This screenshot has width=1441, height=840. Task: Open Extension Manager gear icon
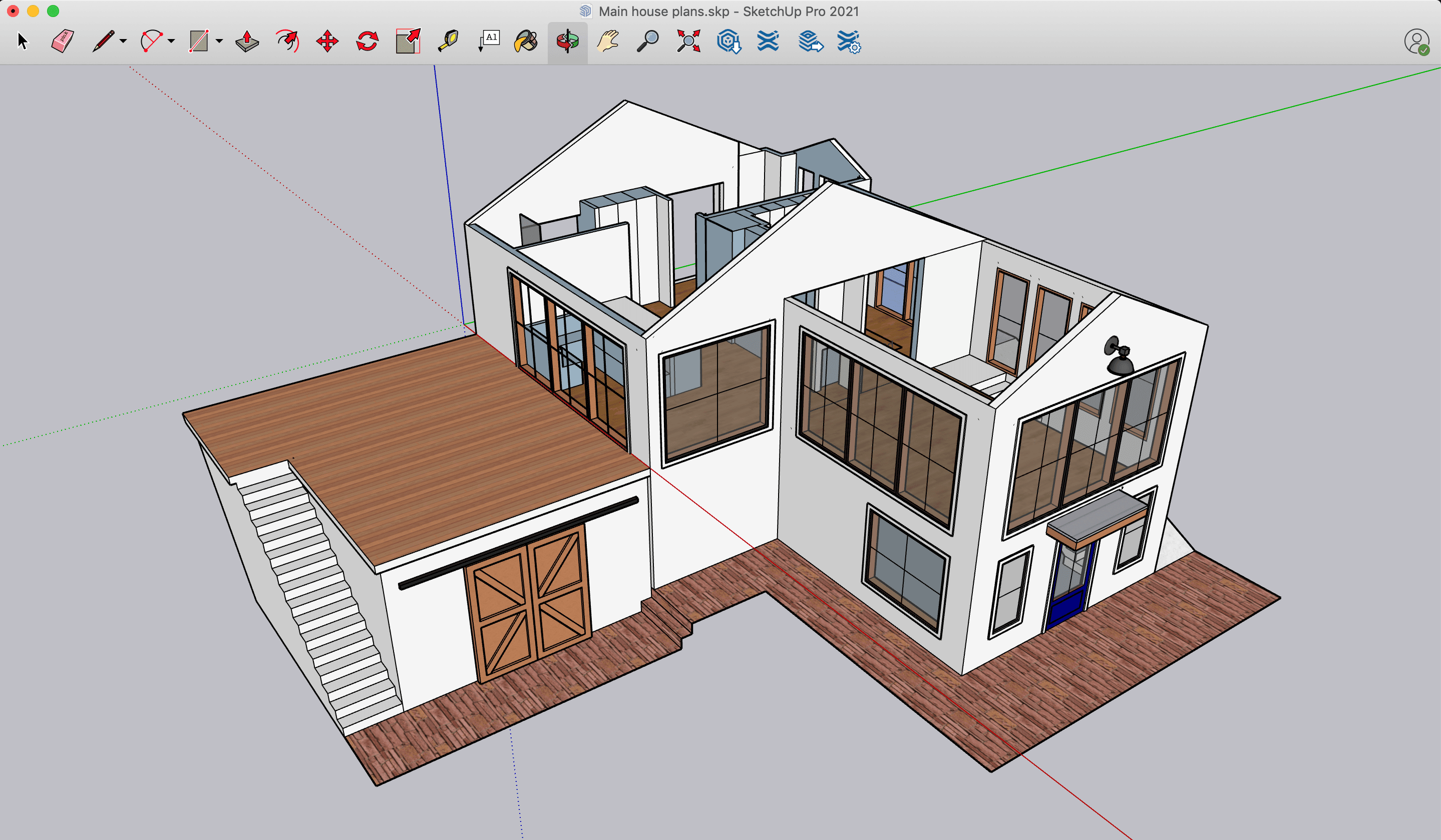point(849,42)
